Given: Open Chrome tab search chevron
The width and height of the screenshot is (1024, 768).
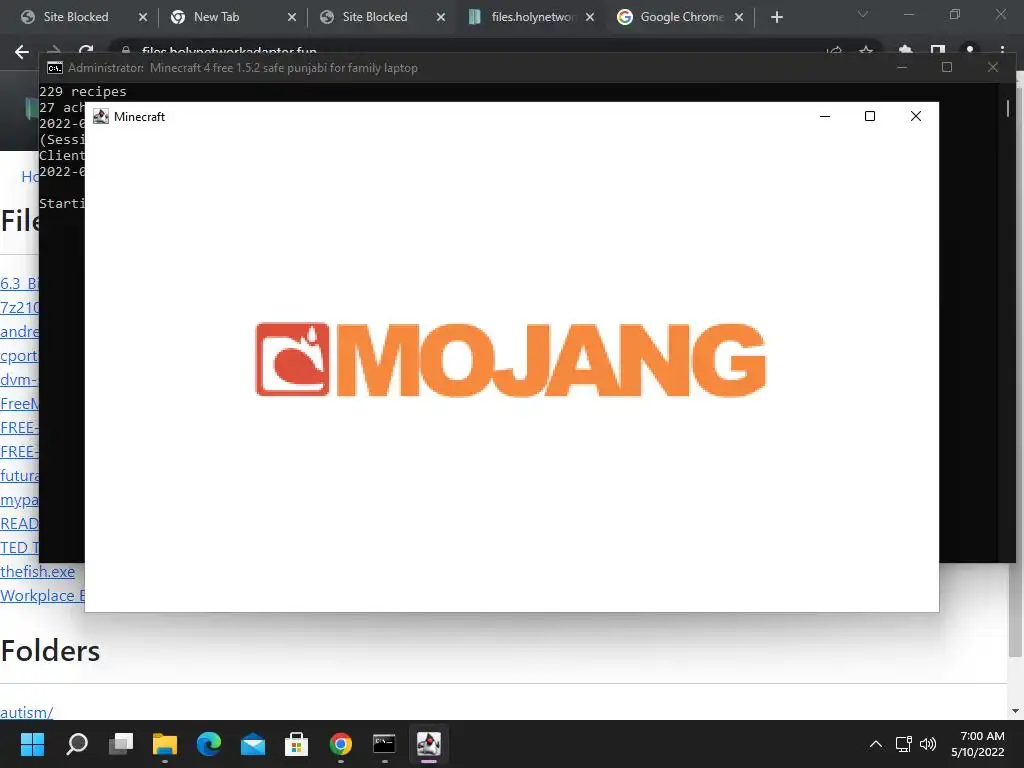Looking at the screenshot, I should tap(863, 14).
